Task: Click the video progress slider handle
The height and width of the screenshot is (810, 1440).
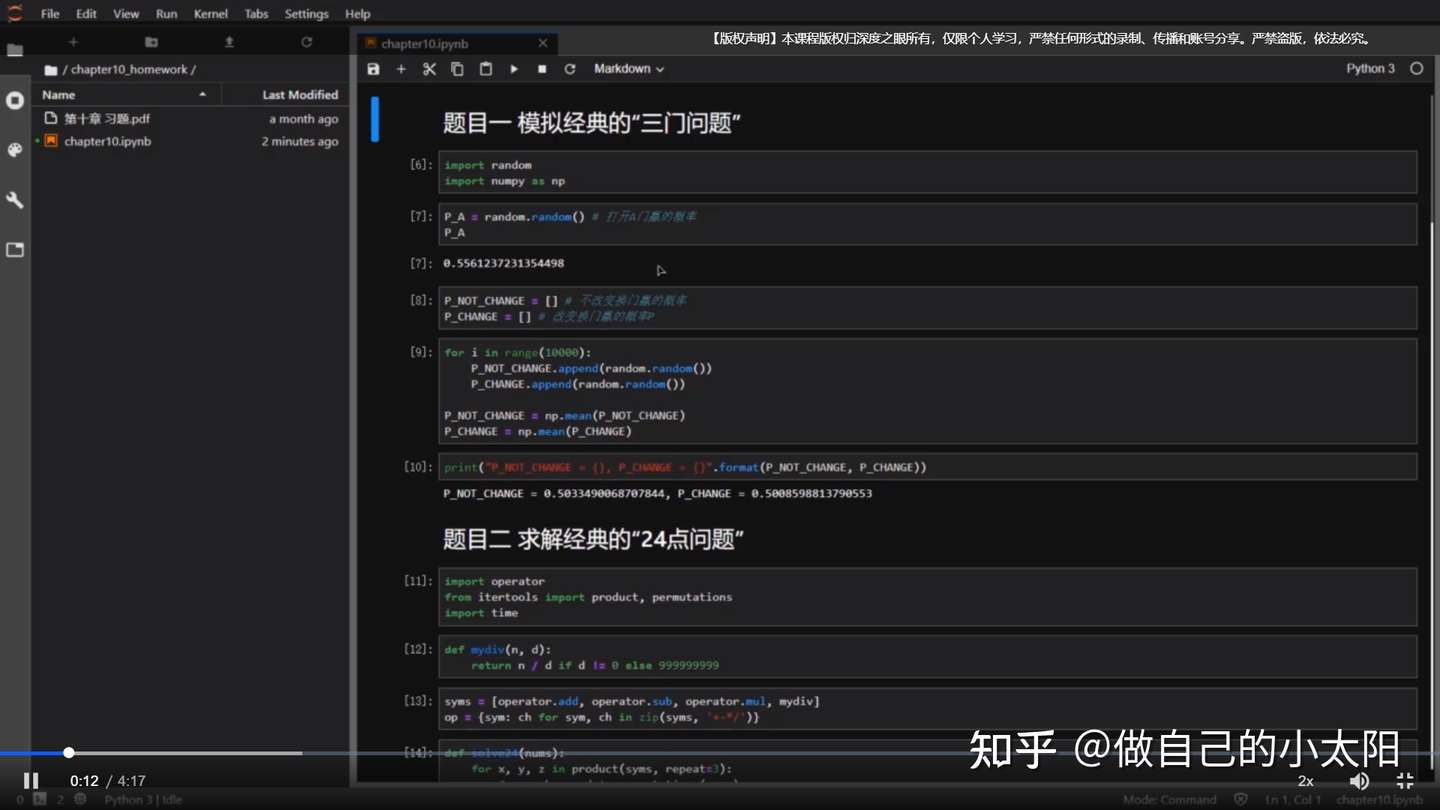Action: tap(69, 753)
